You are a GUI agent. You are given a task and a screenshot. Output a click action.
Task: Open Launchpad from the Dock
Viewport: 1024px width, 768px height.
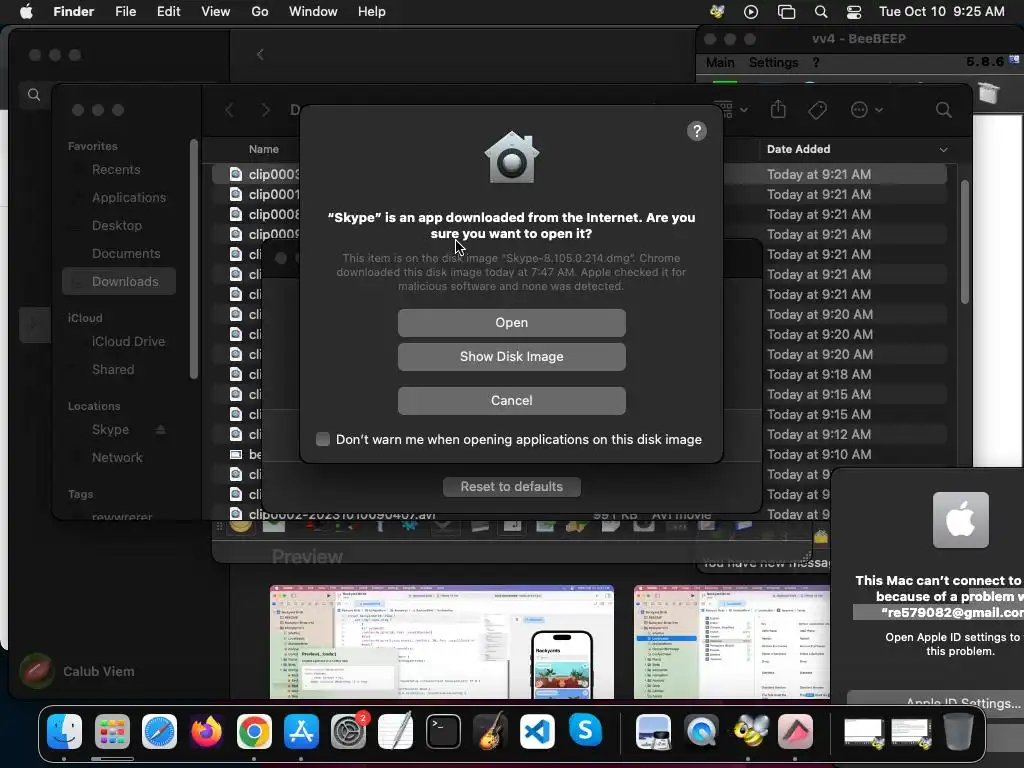click(x=112, y=731)
